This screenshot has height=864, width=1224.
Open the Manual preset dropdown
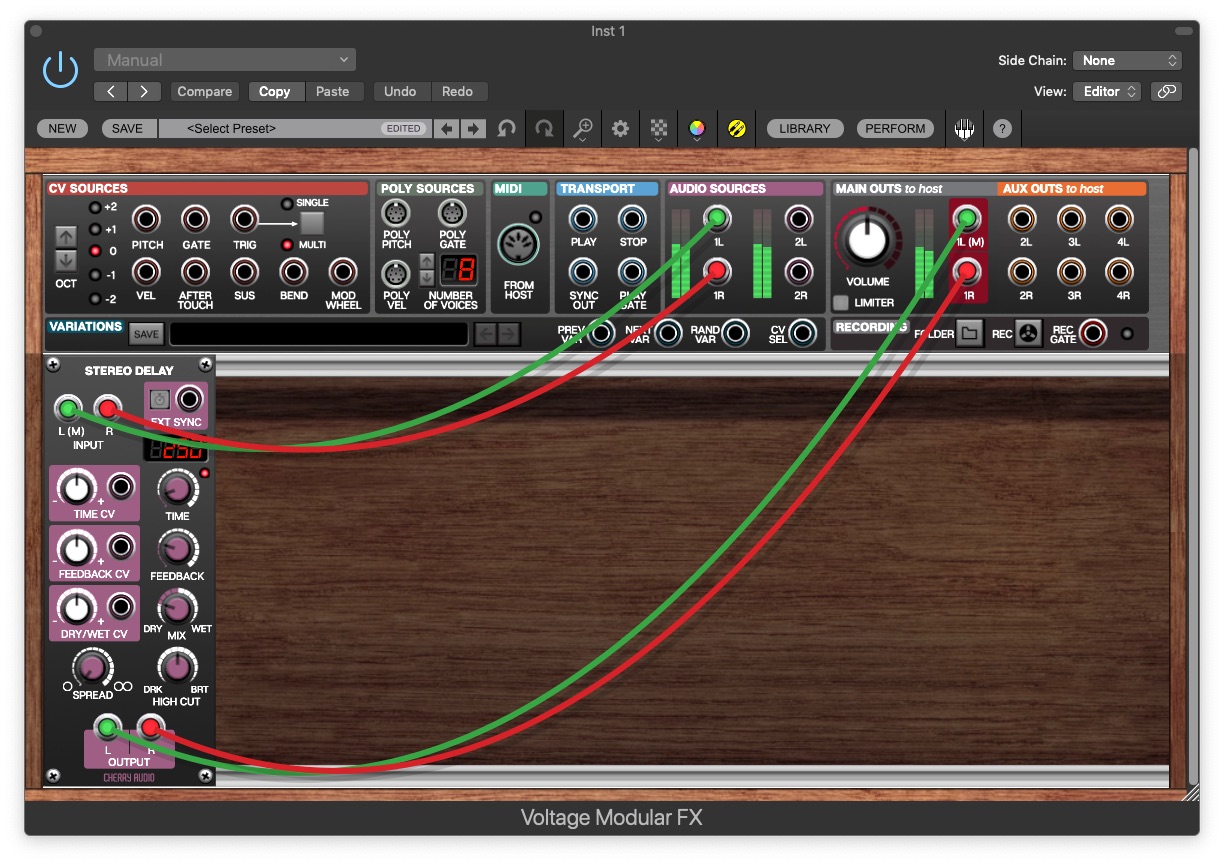coord(225,60)
